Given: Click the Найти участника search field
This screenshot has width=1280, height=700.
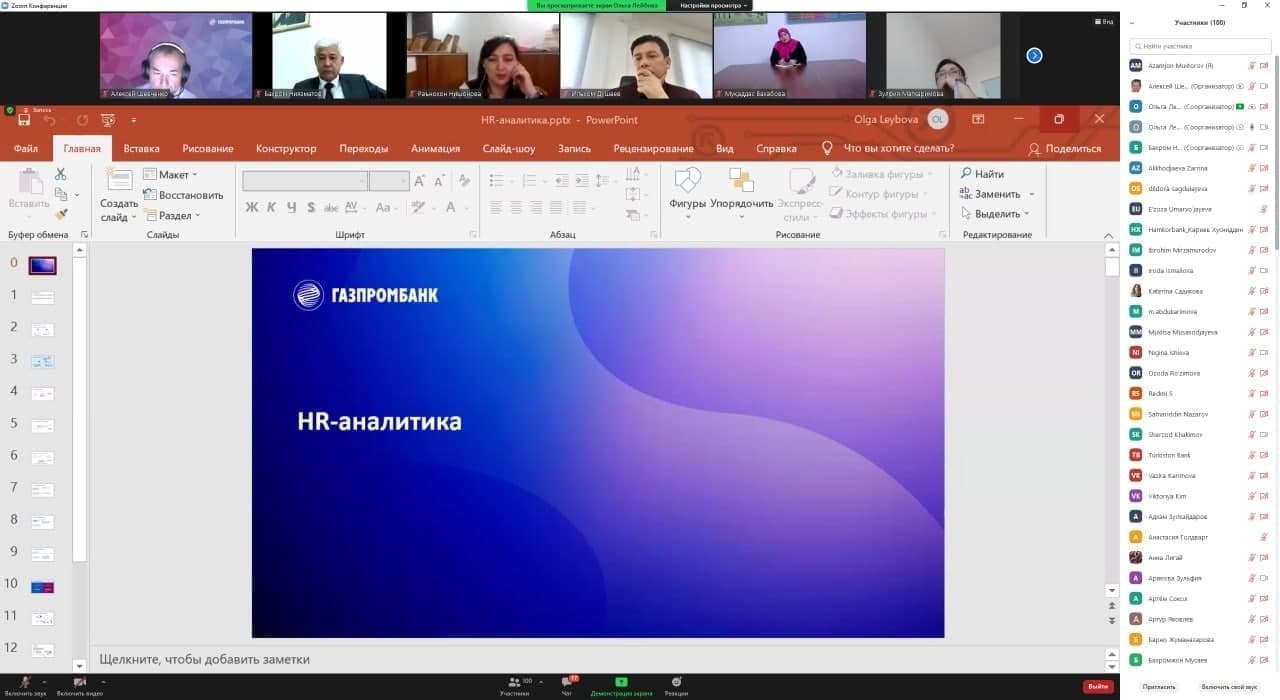Looking at the screenshot, I should [x=1200, y=46].
